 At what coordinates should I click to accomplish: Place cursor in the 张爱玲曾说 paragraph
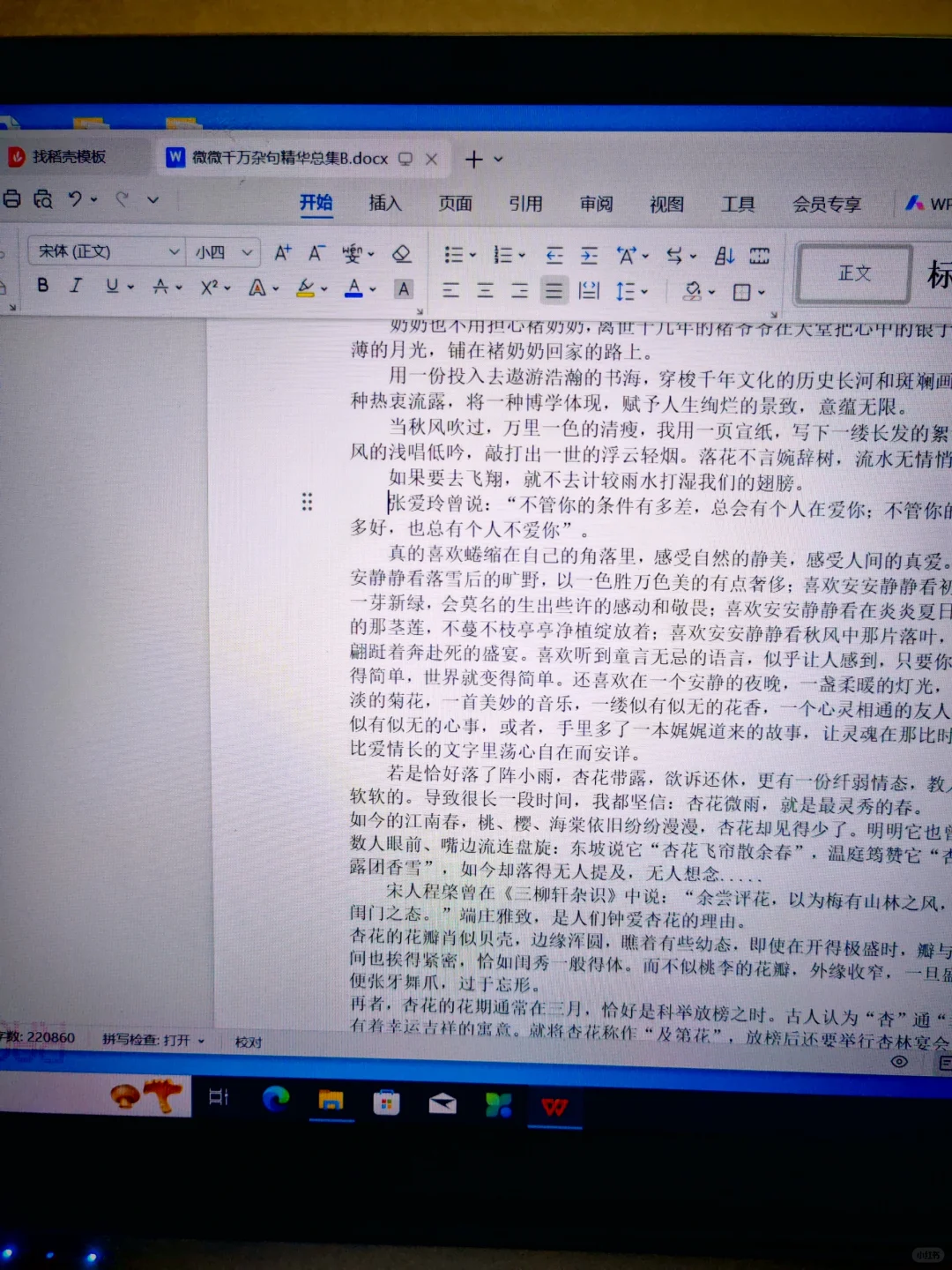pyautogui.click(x=652, y=517)
